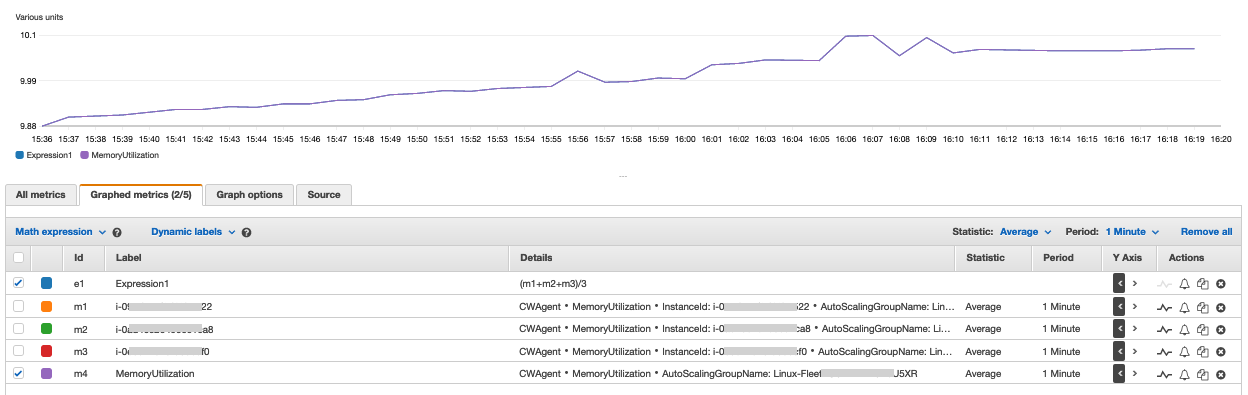1248x395 pixels.
Task: Select the Graphed metrics (2/5) tab
Action: tap(141, 195)
